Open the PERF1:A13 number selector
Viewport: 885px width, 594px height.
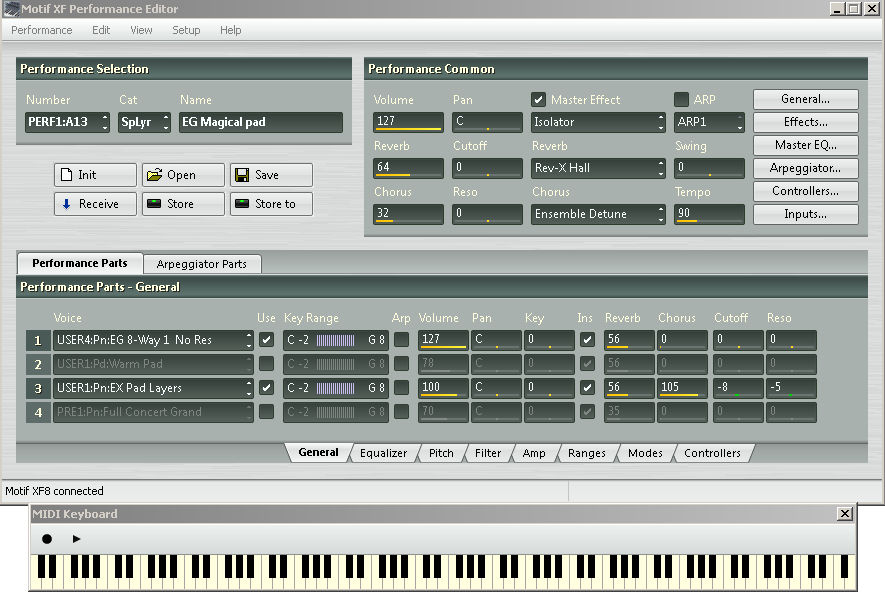[x=67, y=122]
